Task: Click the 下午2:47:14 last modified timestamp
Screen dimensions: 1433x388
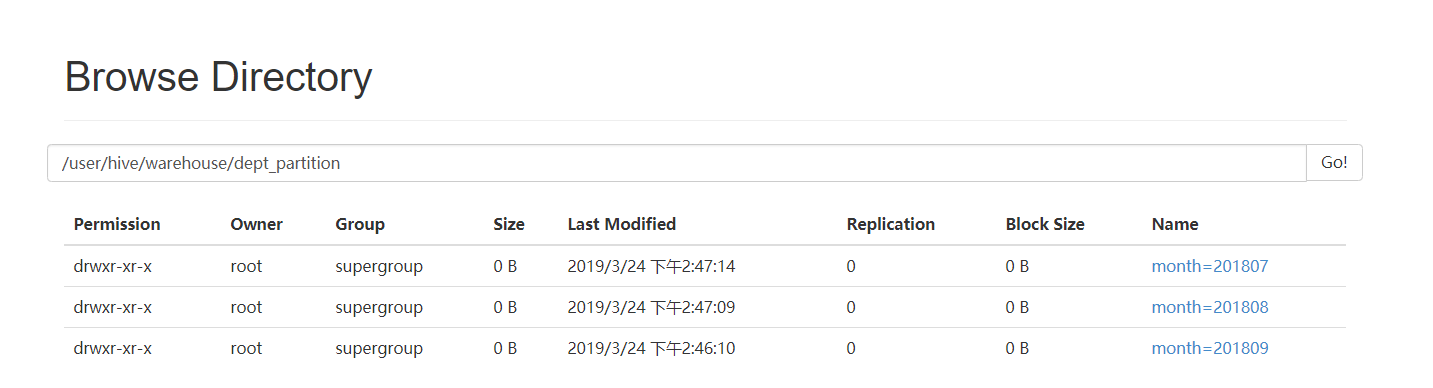Action: point(693,266)
